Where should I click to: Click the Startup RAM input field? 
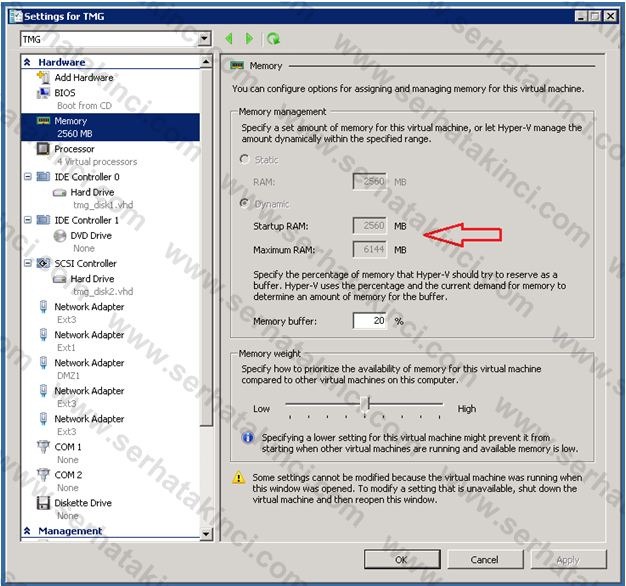click(370, 226)
